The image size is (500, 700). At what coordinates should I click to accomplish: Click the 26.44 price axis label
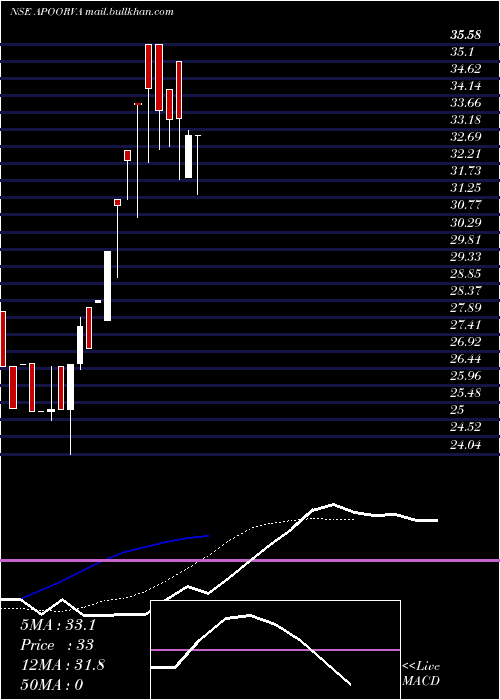(x=466, y=359)
